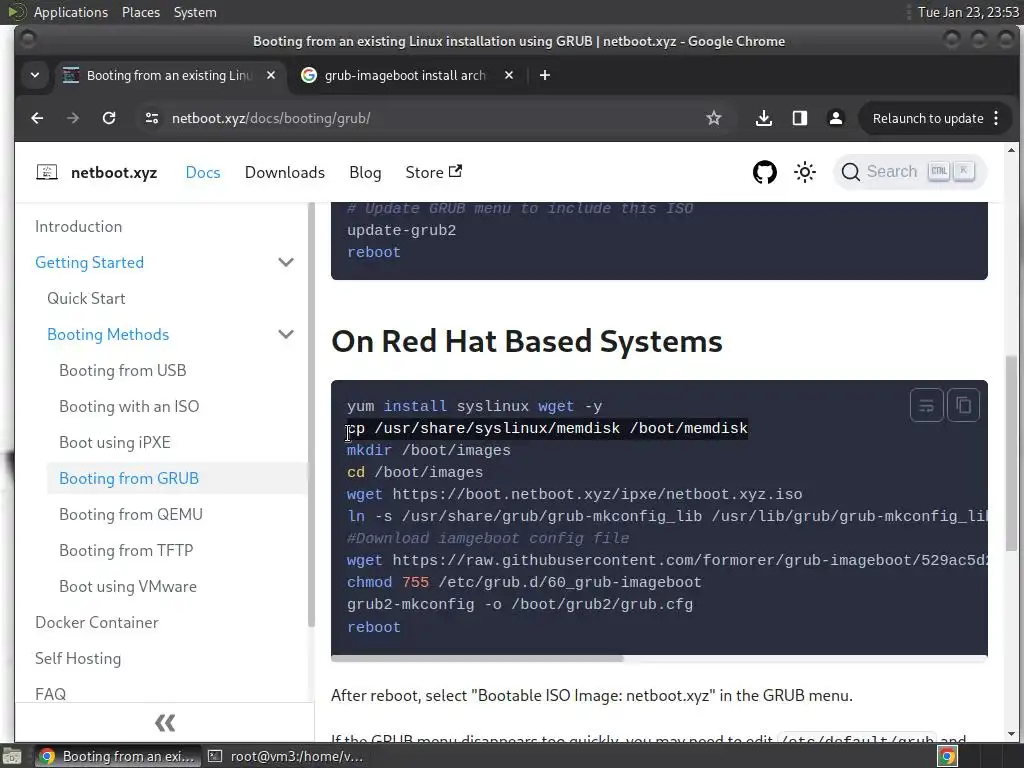Select the Booting from an existing Linux tab

pyautogui.click(x=168, y=75)
